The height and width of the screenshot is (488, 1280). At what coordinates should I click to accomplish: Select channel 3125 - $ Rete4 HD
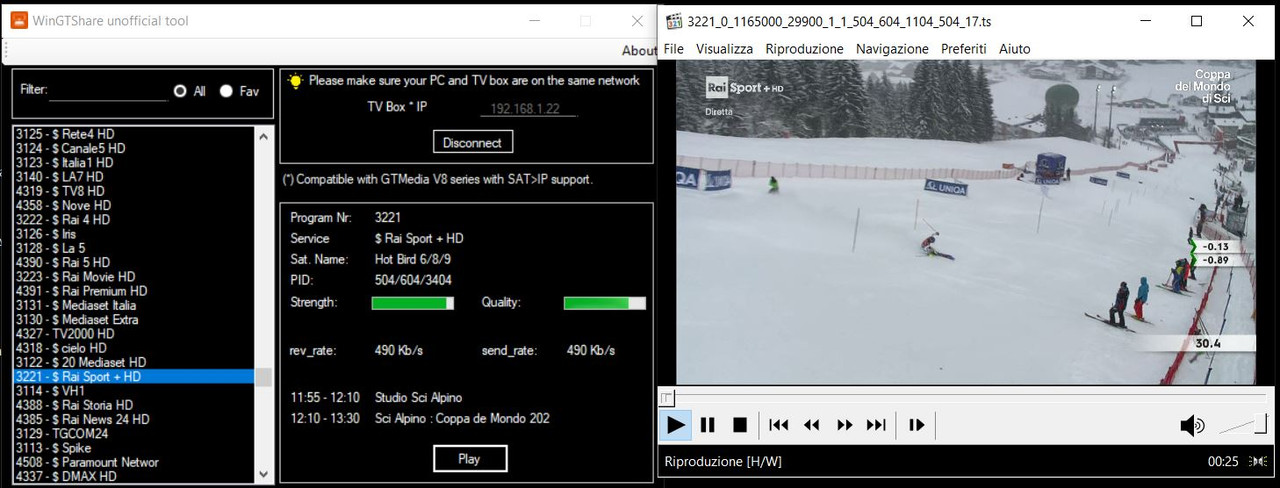click(134, 134)
